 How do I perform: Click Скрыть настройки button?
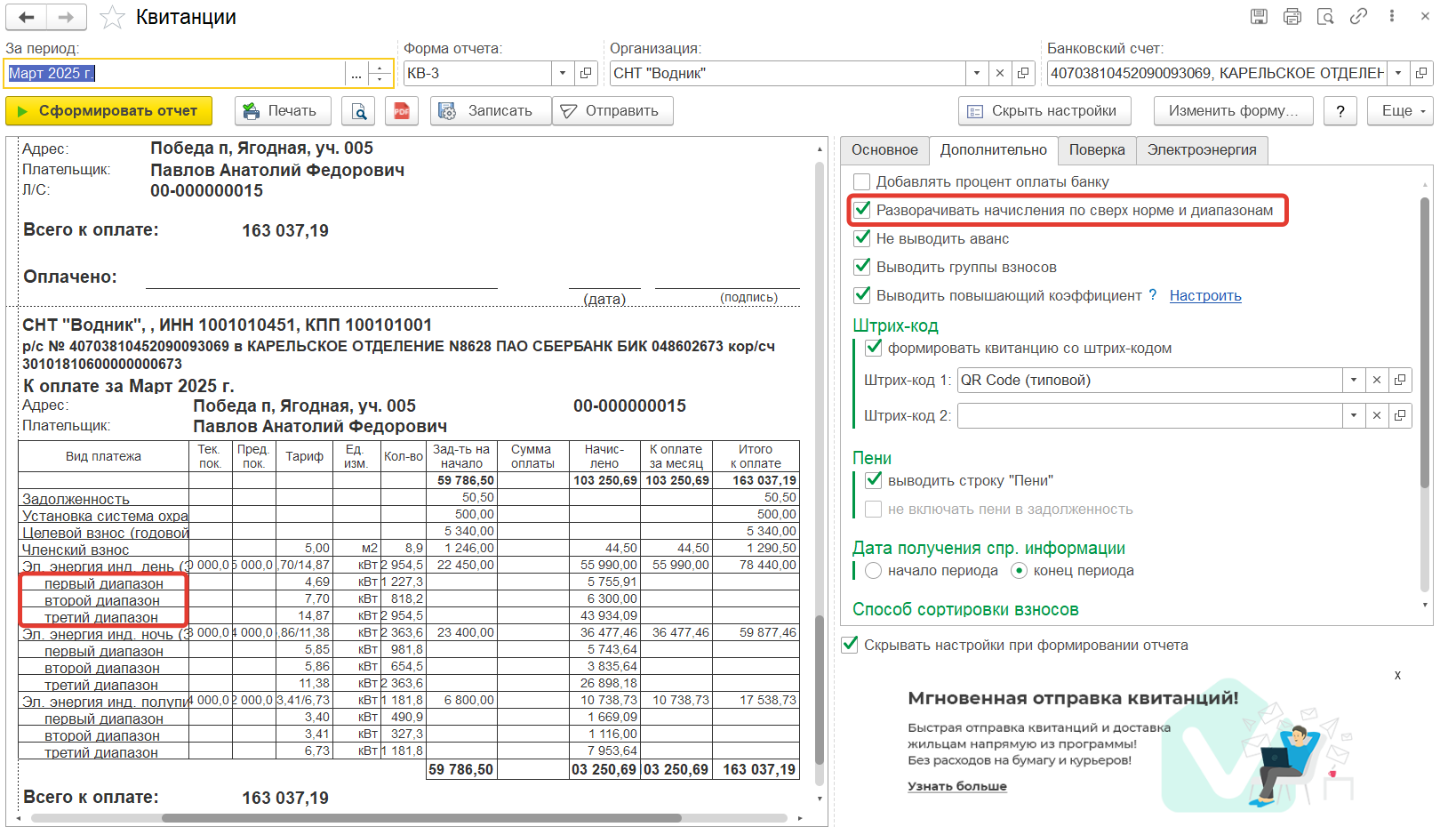tap(1044, 111)
